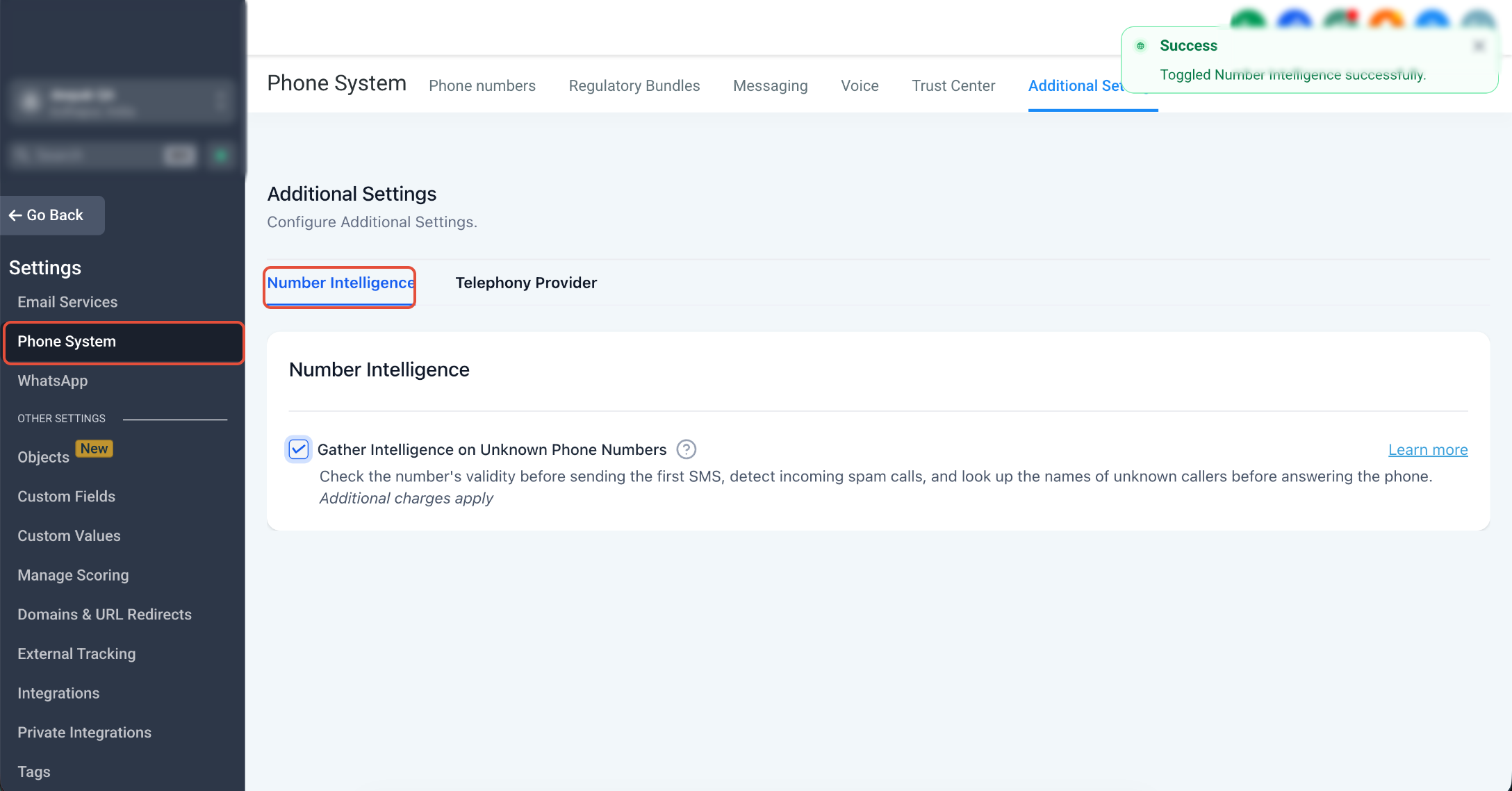The height and width of the screenshot is (791, 1512).
Task: Click the Go Back button
Action: [x=52, y=215]
